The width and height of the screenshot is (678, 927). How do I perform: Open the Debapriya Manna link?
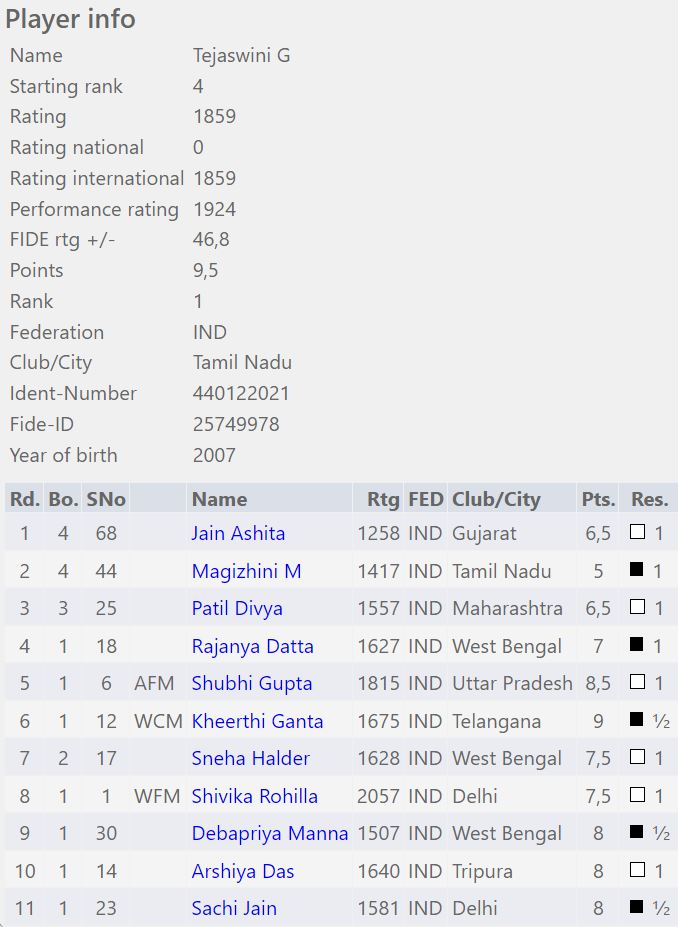(x=270, y=833)
